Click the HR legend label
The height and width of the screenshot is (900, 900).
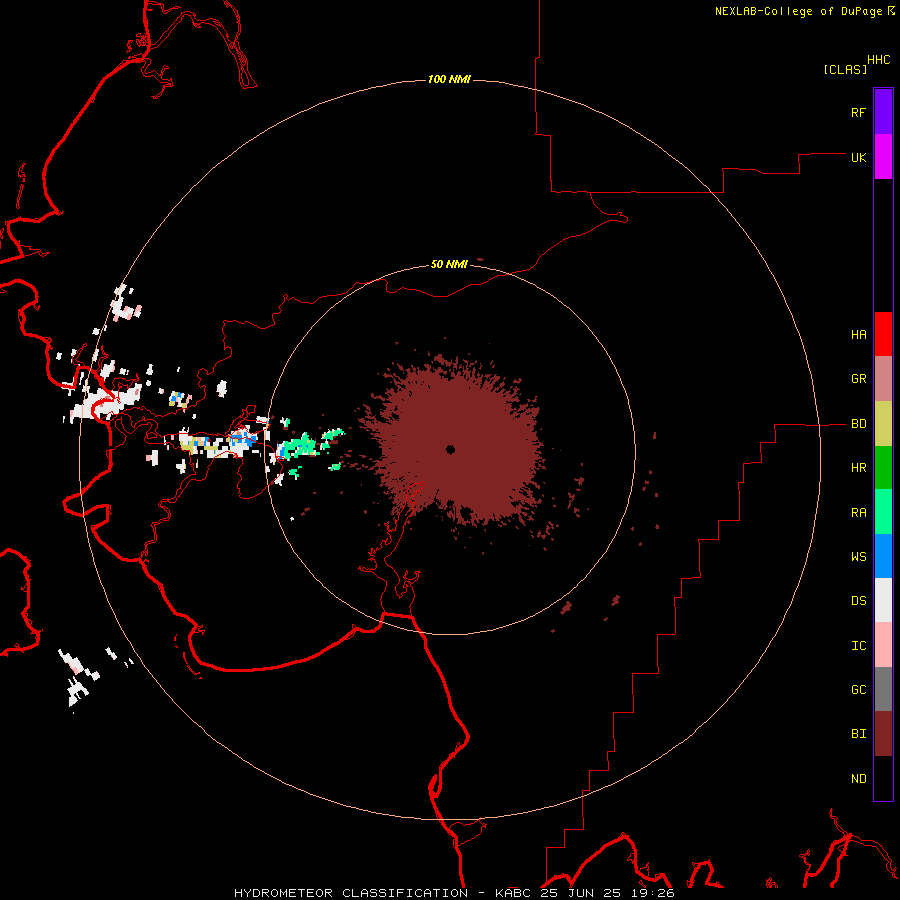click(858, 468)
